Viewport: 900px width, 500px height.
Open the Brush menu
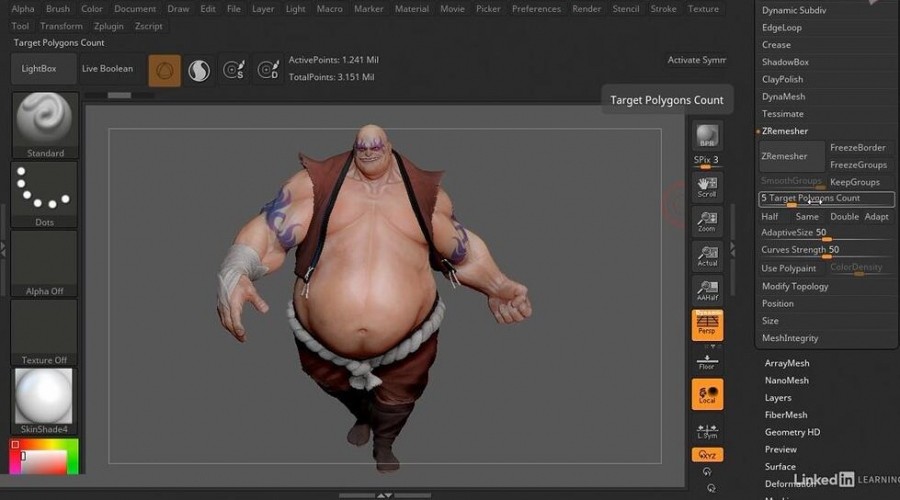point(58,9)
